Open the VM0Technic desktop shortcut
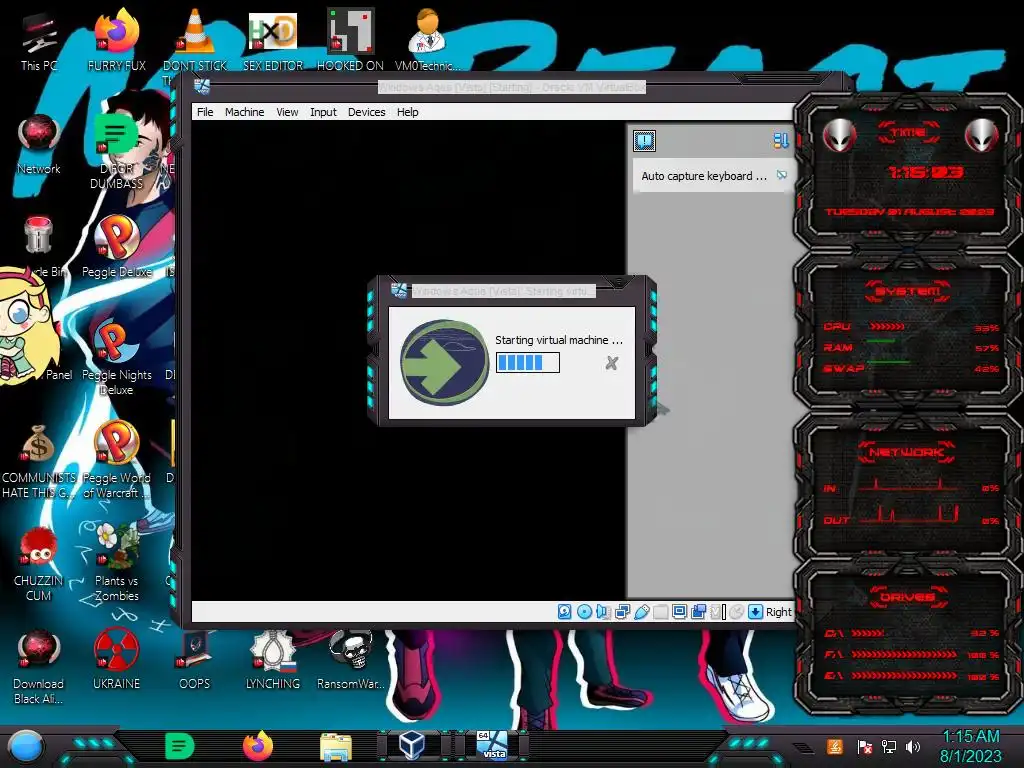The height and width of the screenshot is (768, 1024). coord(427,40)
